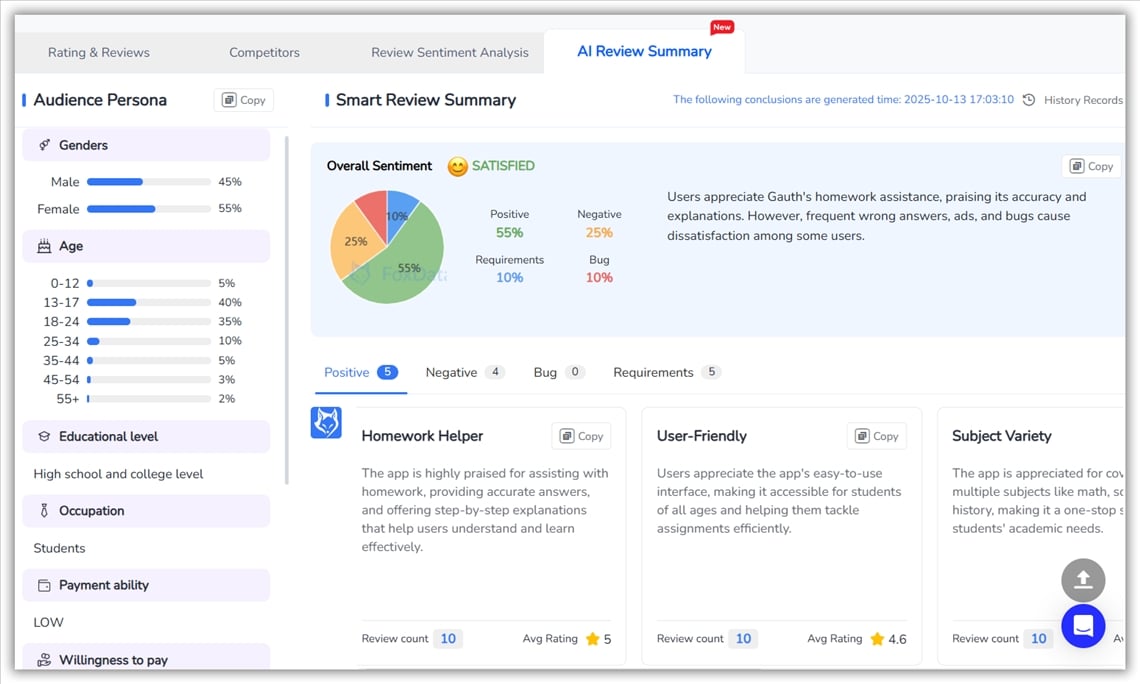The height and width of the screenshot is (684, 1140).
Task: Click the Age birthday cake icon
Action: coord(44,246)
